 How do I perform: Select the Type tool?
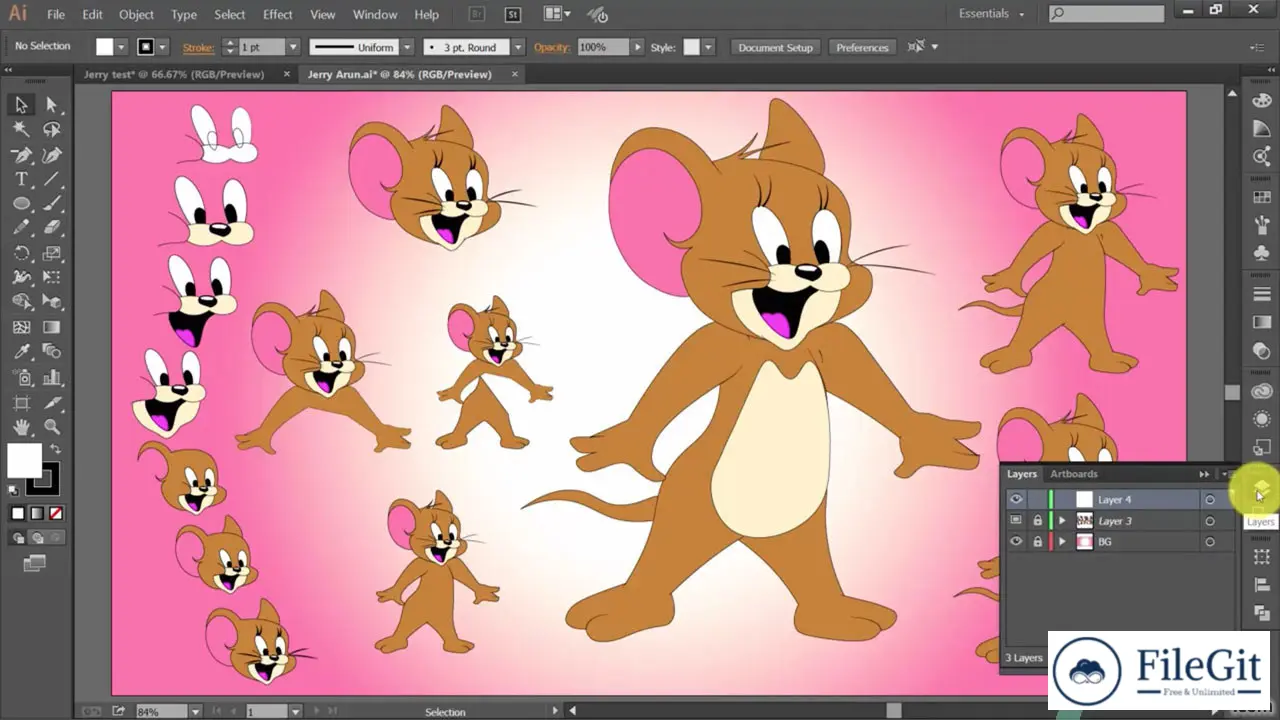(x=21, y=179)
